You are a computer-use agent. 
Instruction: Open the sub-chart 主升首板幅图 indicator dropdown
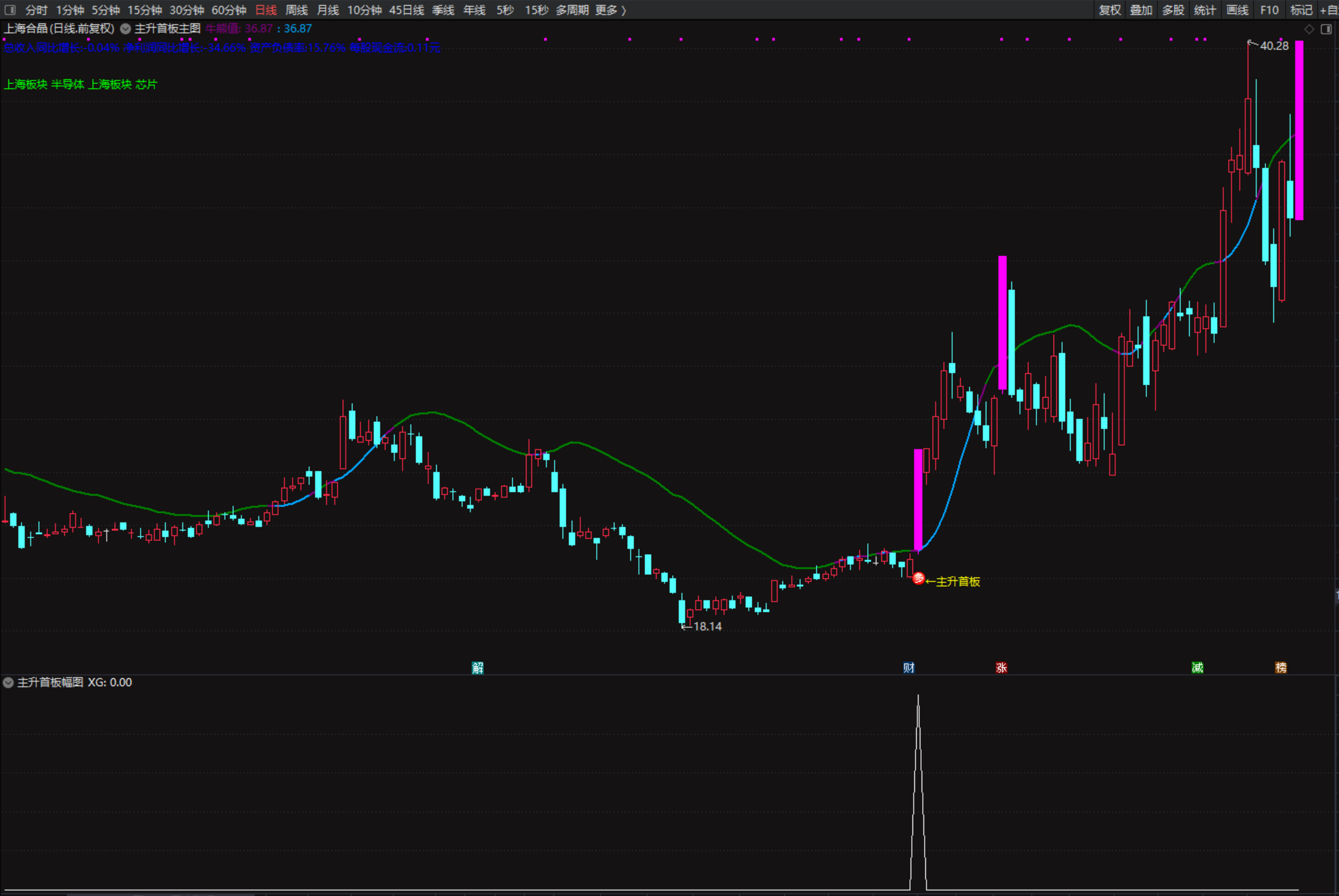(8, 682)
